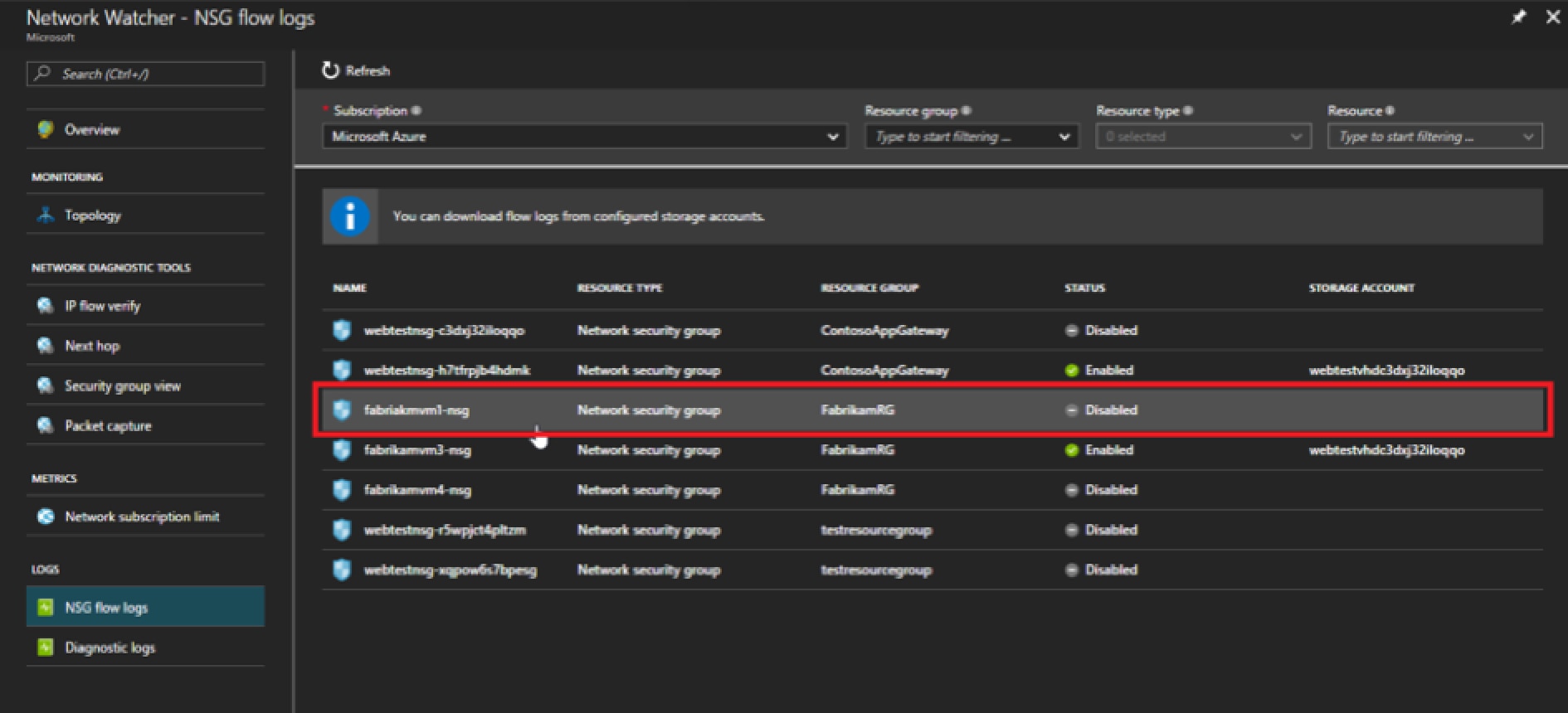Screen dimensions: 1568x713
Task: Open the Resource group filter dropdown
Action: (x=1064, y=137)
